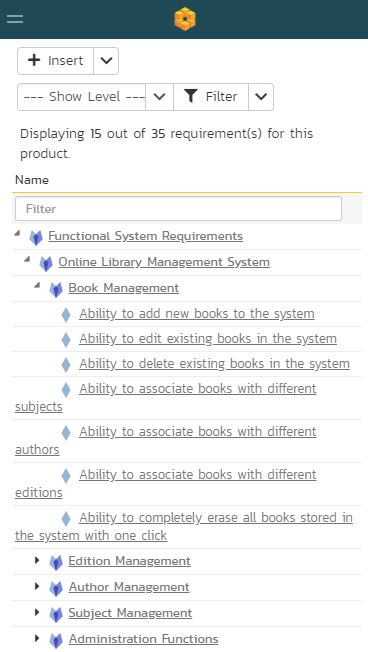
Task: Open the Ability to edit existing books link
Action: [x=208, y=339]
